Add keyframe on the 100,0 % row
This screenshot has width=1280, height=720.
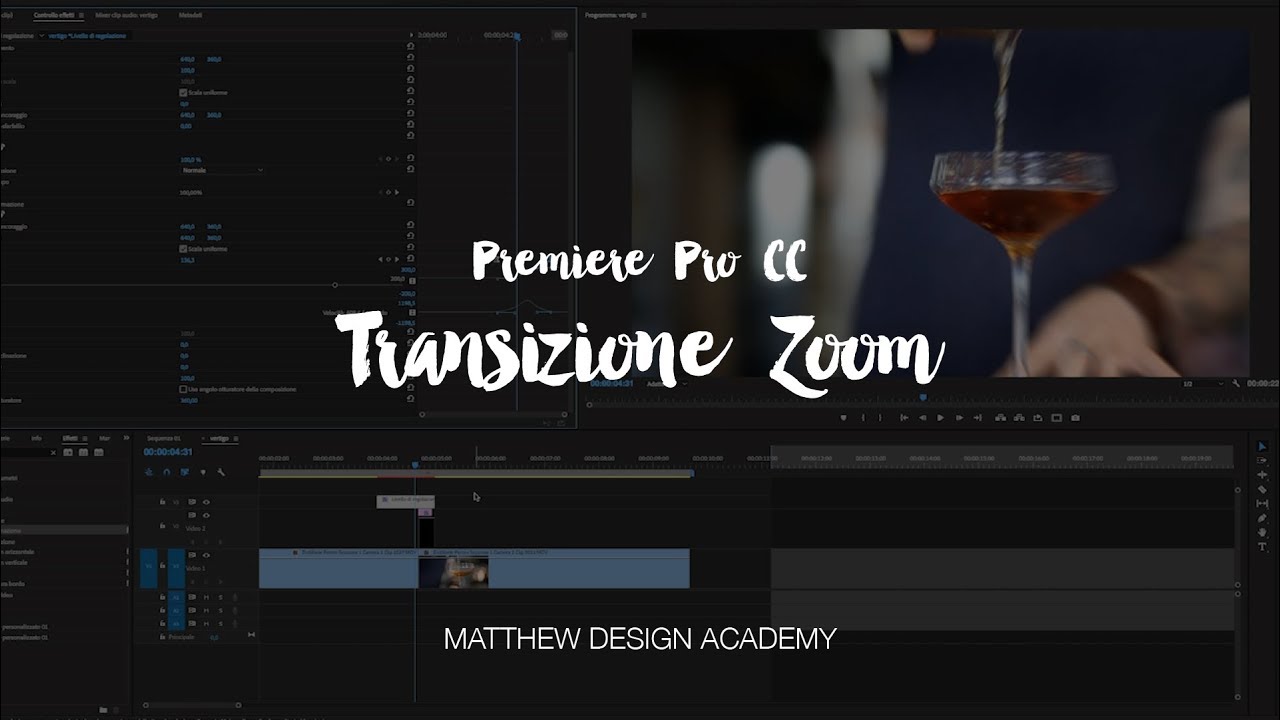(389, 159)
